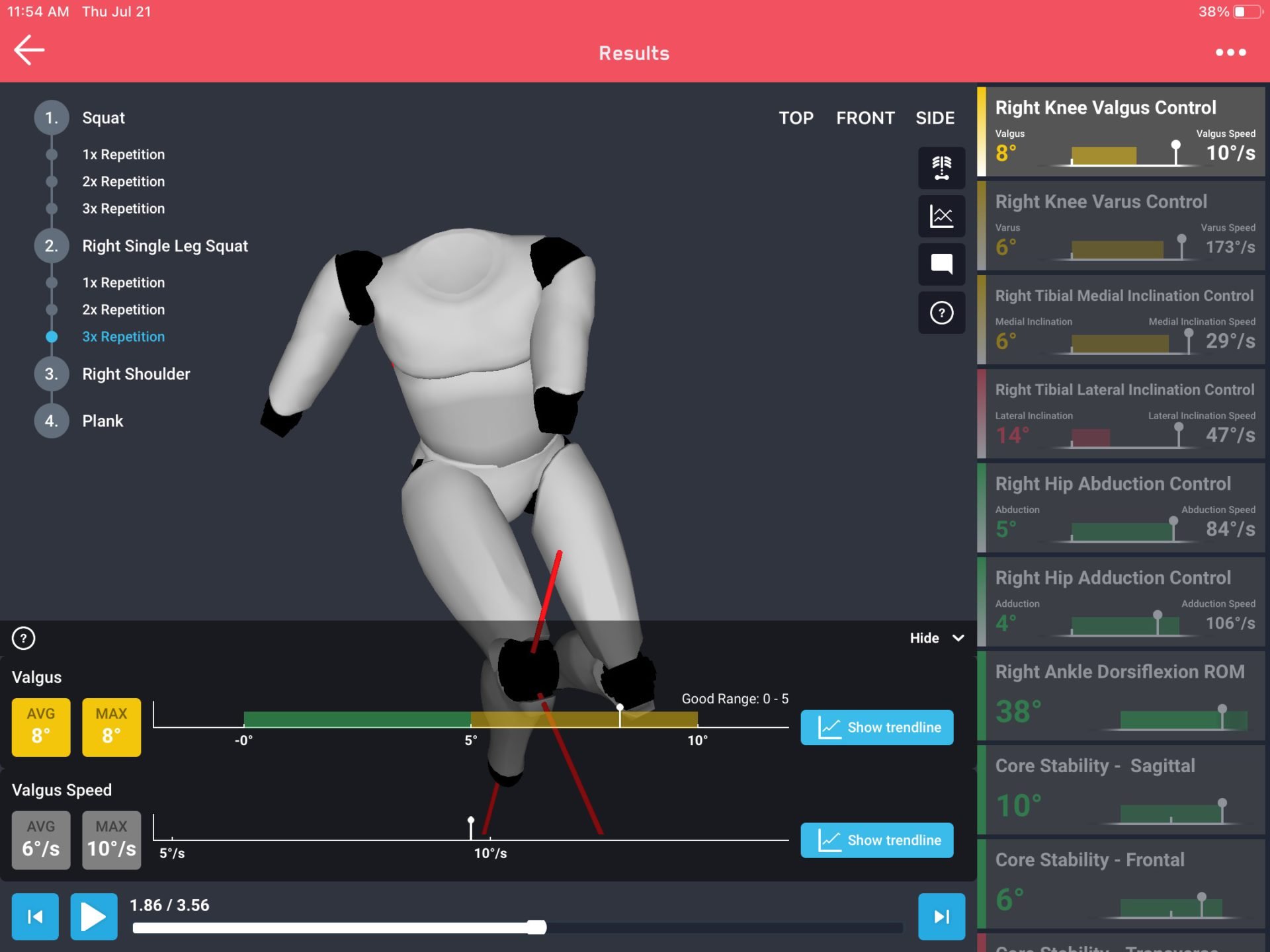Open the help icon below comments
The image size is (1270, 952).
pos(941,313)
